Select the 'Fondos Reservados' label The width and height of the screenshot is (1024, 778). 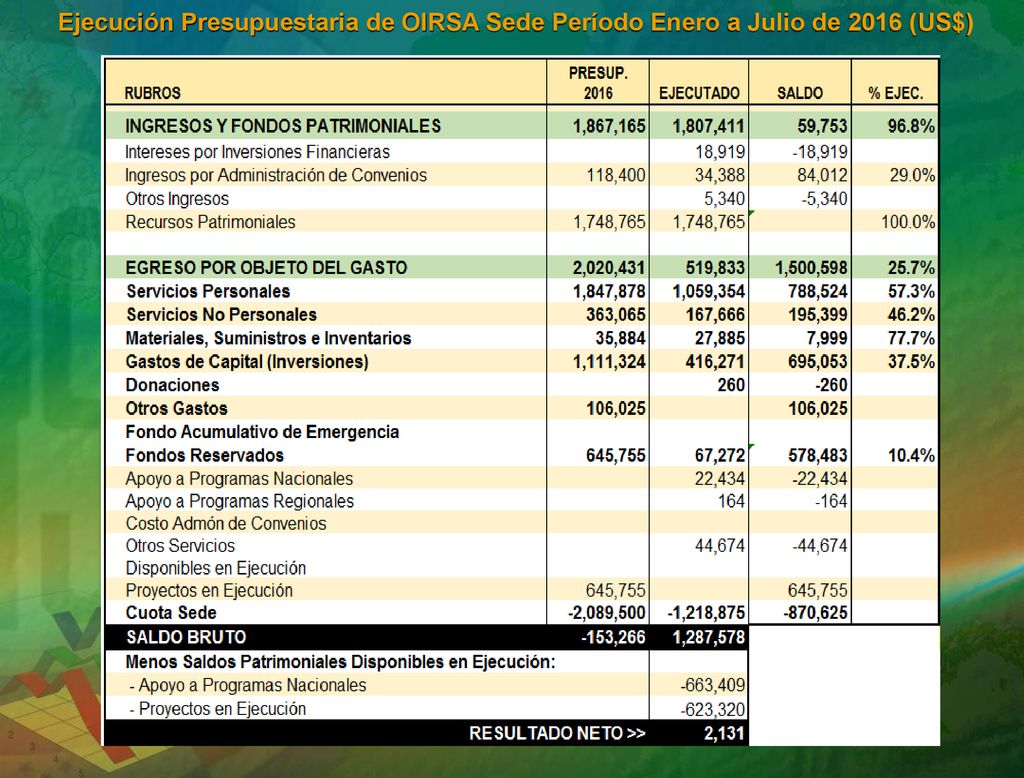pos(204,455)
